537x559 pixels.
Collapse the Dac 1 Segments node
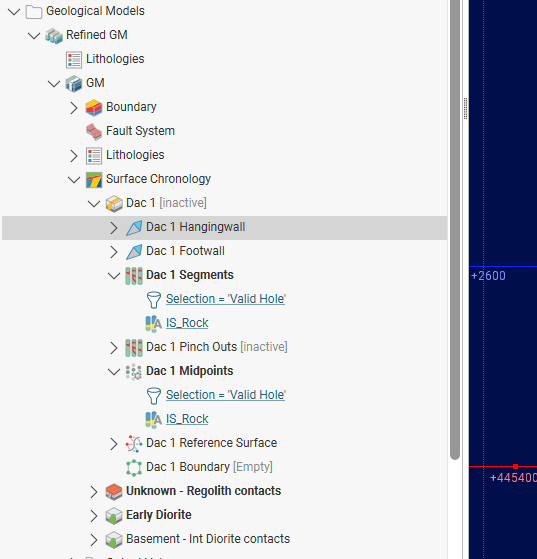pos(114,276)
